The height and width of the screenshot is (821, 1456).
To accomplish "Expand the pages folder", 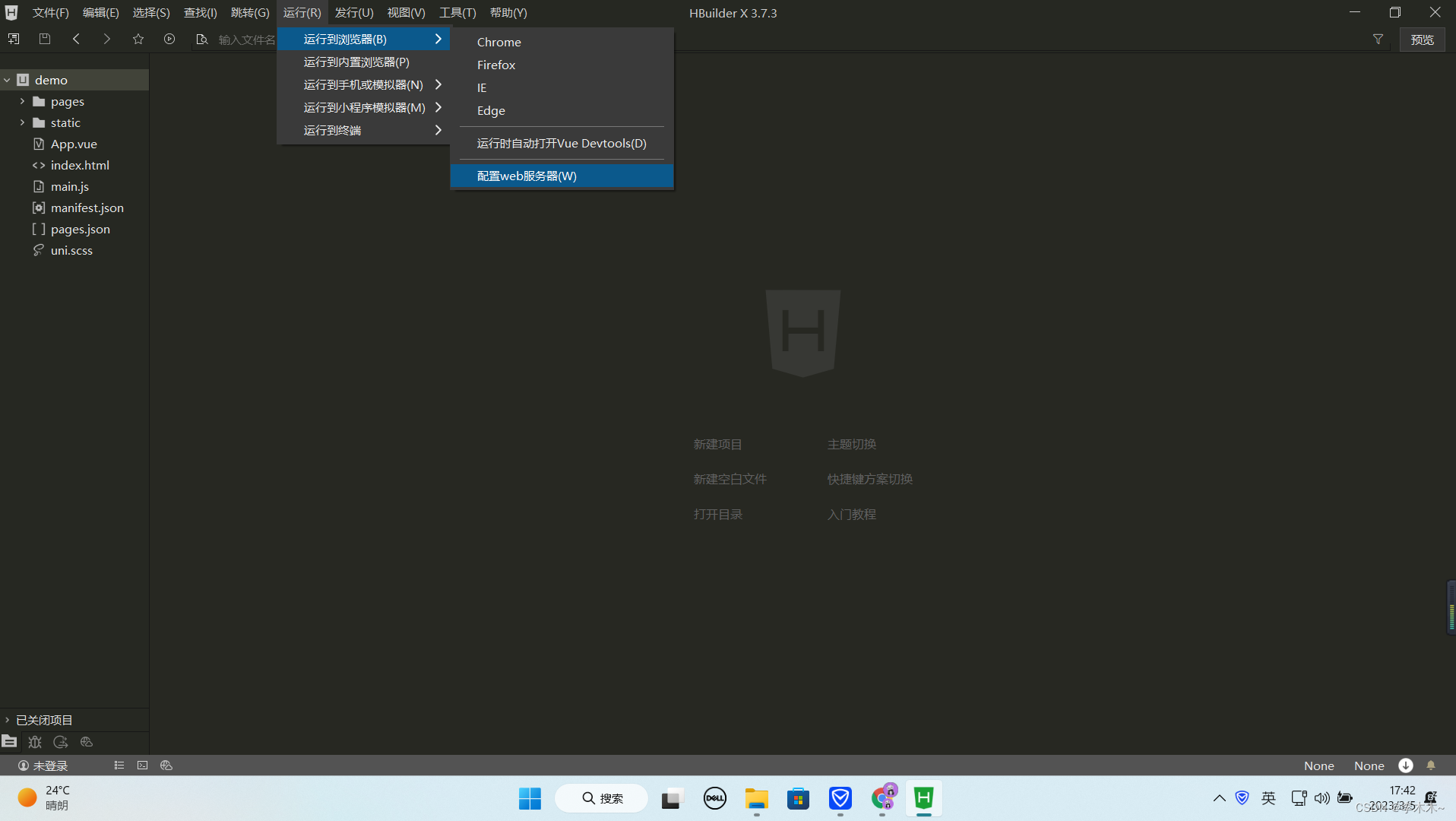I will (x=22, y=101).
